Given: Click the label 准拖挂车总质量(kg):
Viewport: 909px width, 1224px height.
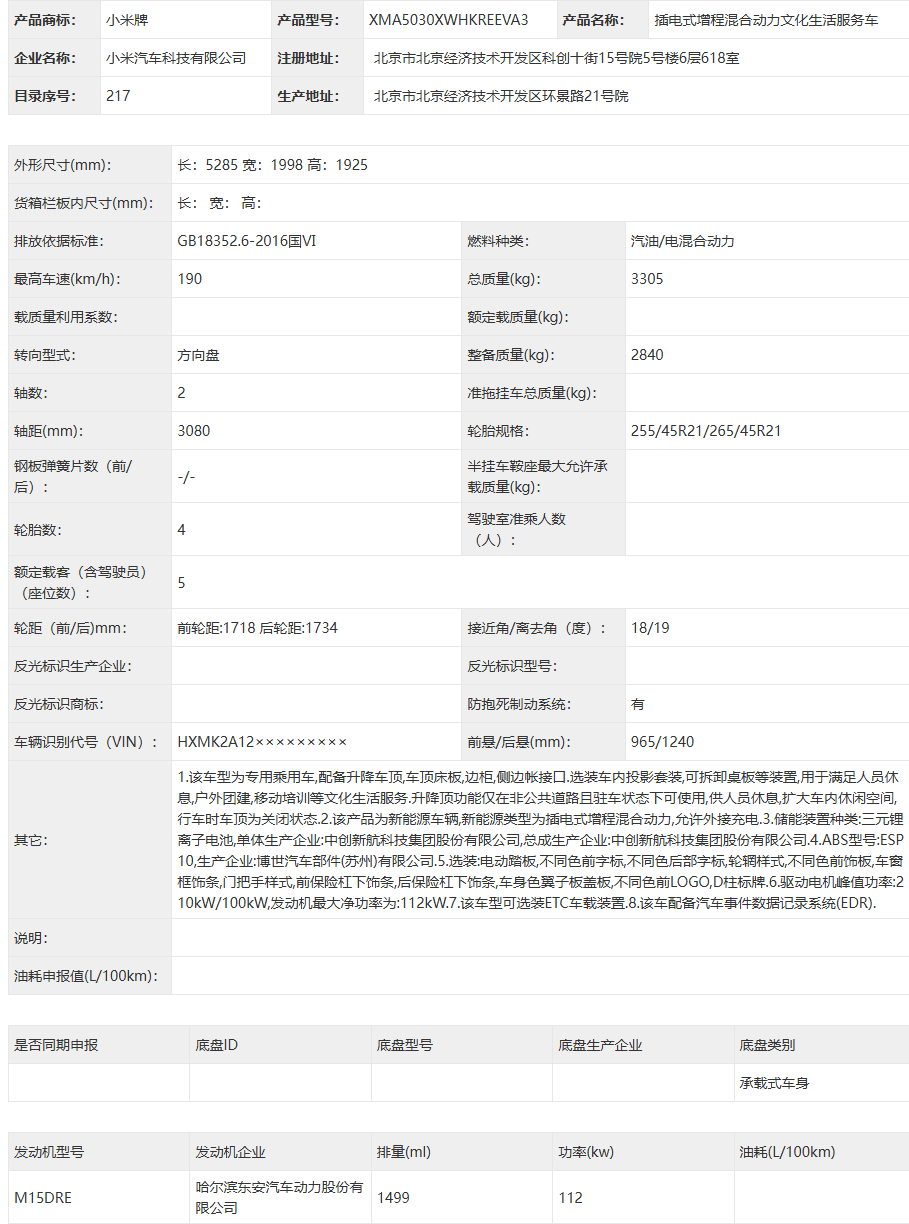Looking at the screenshot, I should [532, 393].
